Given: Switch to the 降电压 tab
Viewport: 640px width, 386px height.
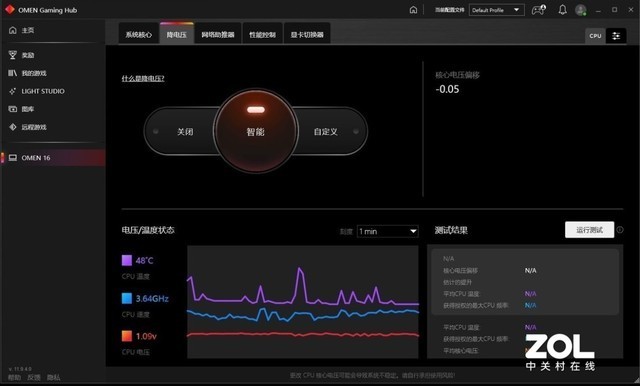Looking at the screenshot, I should click(x=177, y=34).
